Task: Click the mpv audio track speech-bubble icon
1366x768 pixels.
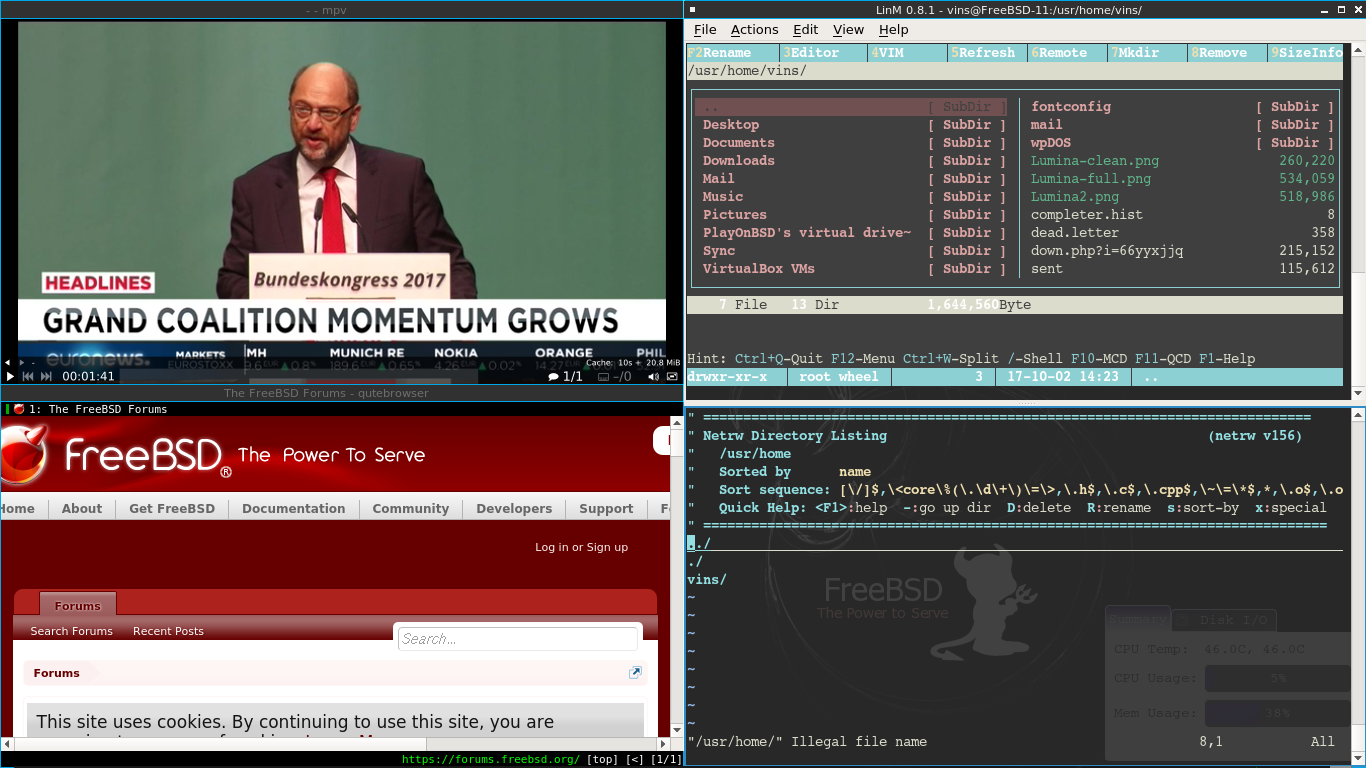Action: tap(553, 377)
